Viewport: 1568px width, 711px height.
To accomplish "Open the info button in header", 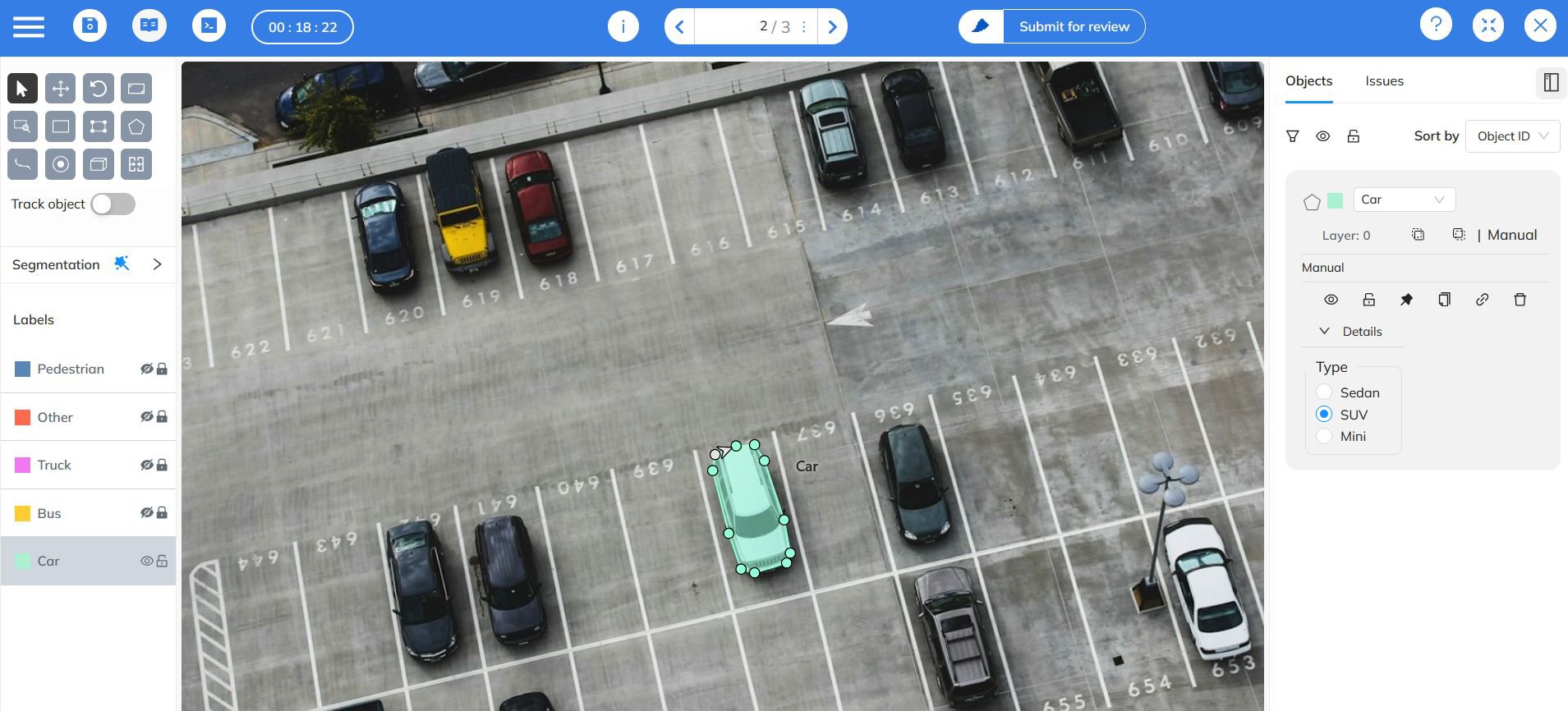I will click(x=623, y=26).
